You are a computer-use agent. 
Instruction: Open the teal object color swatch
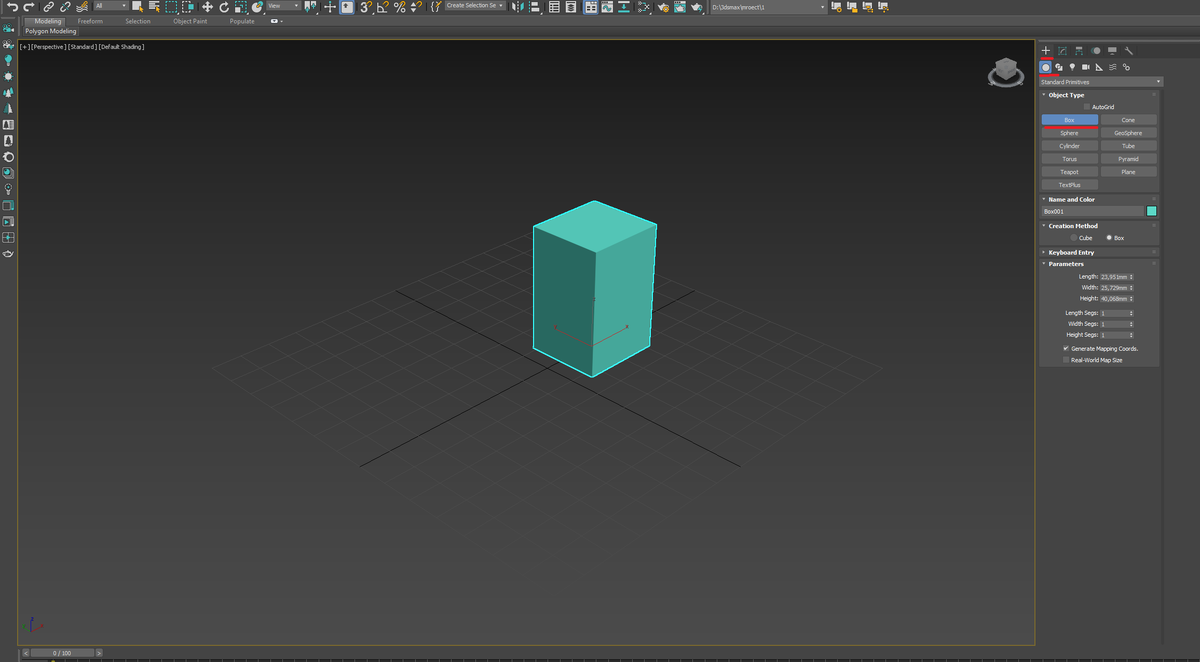(x=1151, y=211)
